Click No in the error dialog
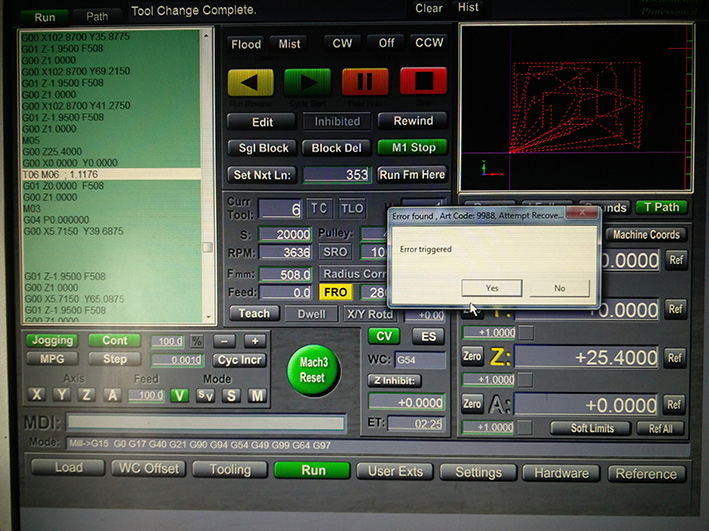The height and width of the screenshot is (531, 709). (x=558, y=287)
